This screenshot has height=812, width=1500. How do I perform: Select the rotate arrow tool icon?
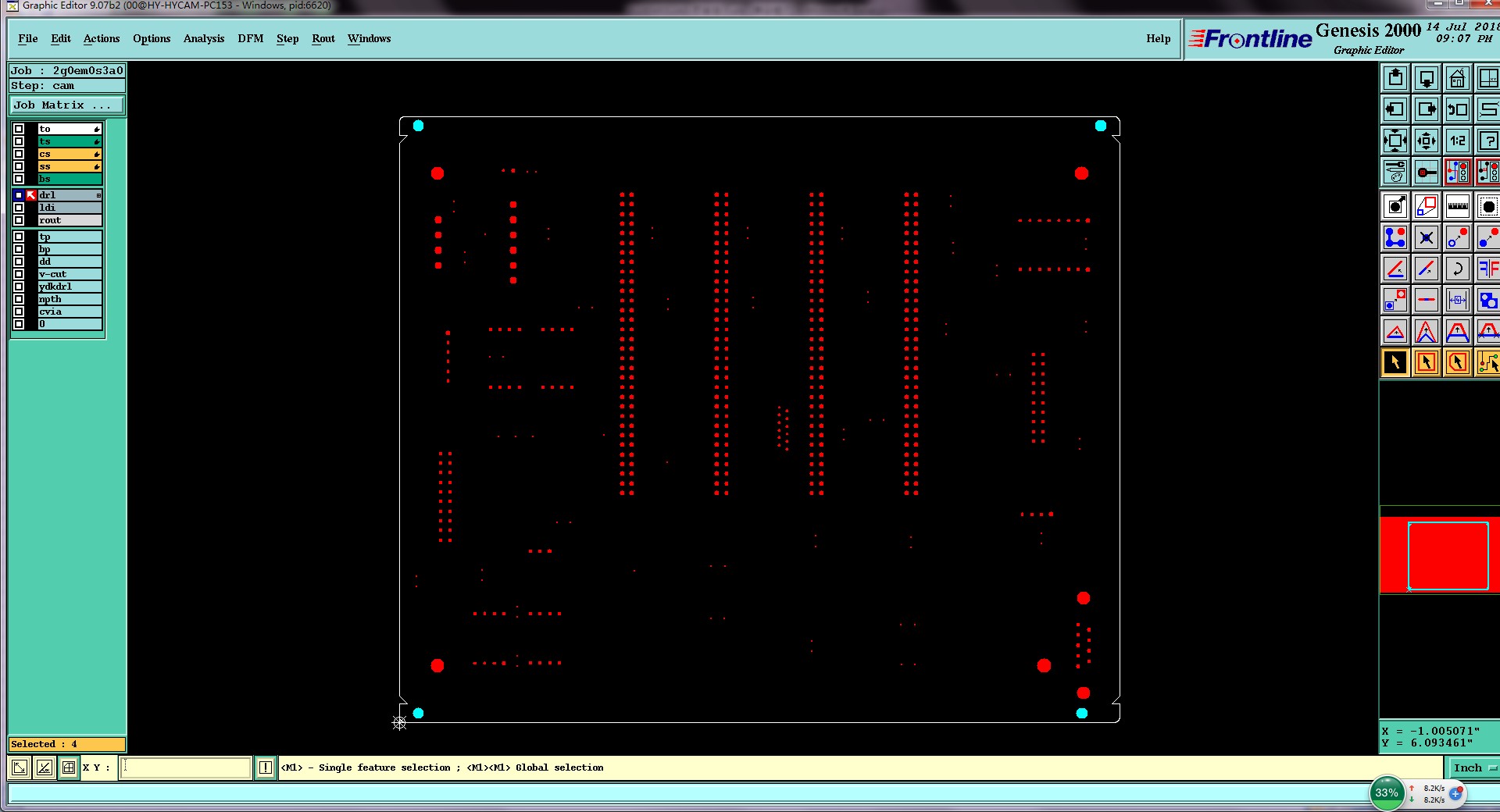tap(1457, 269)
